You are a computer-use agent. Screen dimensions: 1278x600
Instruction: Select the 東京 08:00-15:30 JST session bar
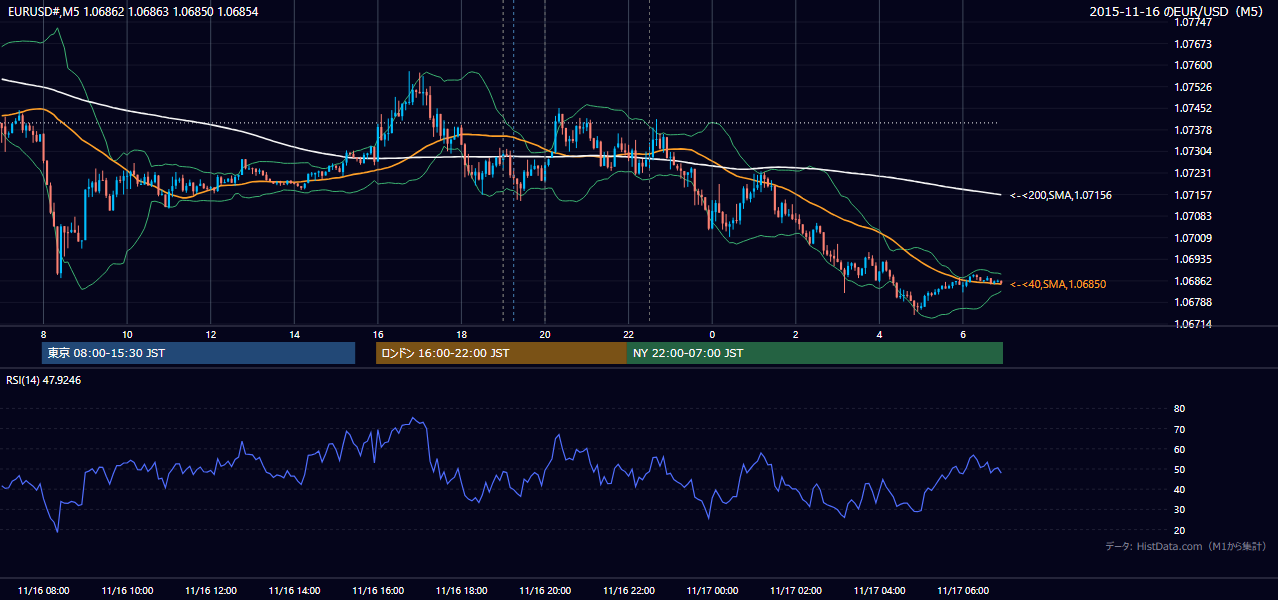[199, 353]
